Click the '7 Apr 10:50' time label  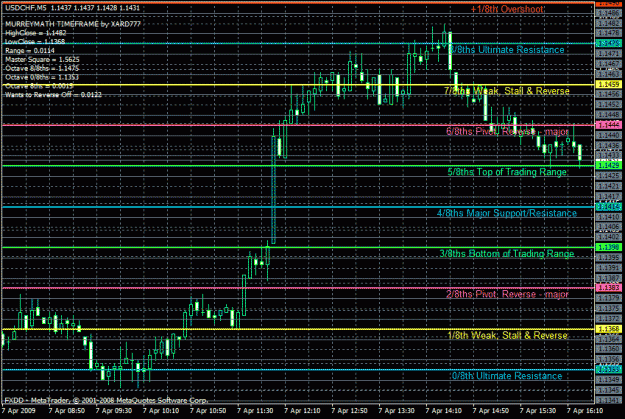tap(208, 411)
